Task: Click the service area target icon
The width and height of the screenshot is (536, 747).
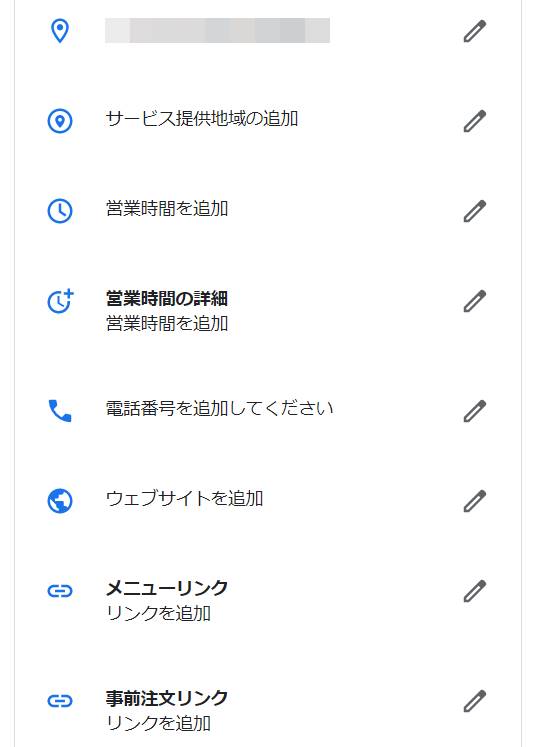Action: point(60,121)
